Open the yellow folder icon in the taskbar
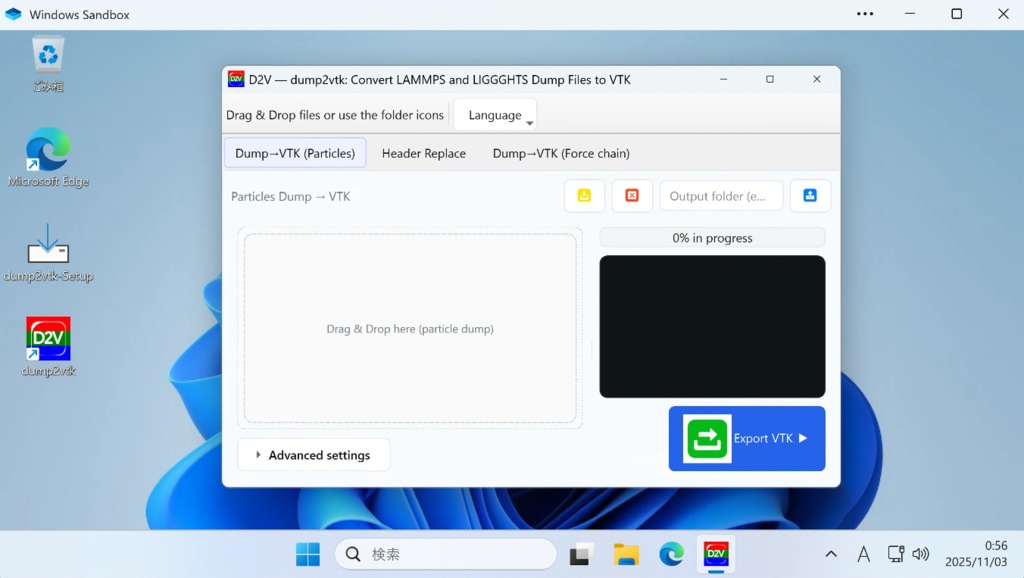Screen dimensions: 1024x578 (x=626, y=553)
